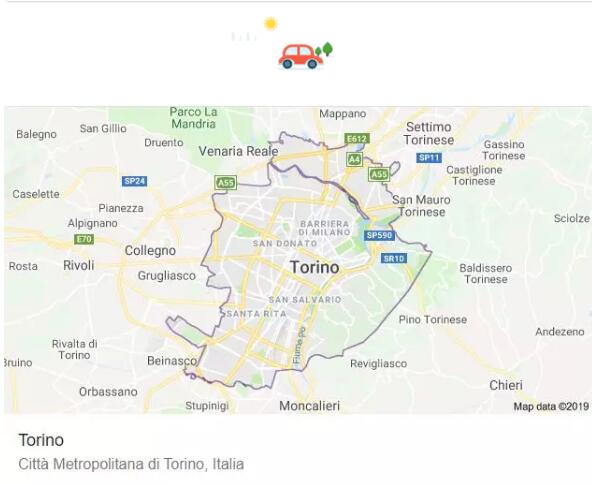The width and height of the screenshot is (592, 486).
Task: Open the Torino place title below map
Action: [x=41, y=440]
